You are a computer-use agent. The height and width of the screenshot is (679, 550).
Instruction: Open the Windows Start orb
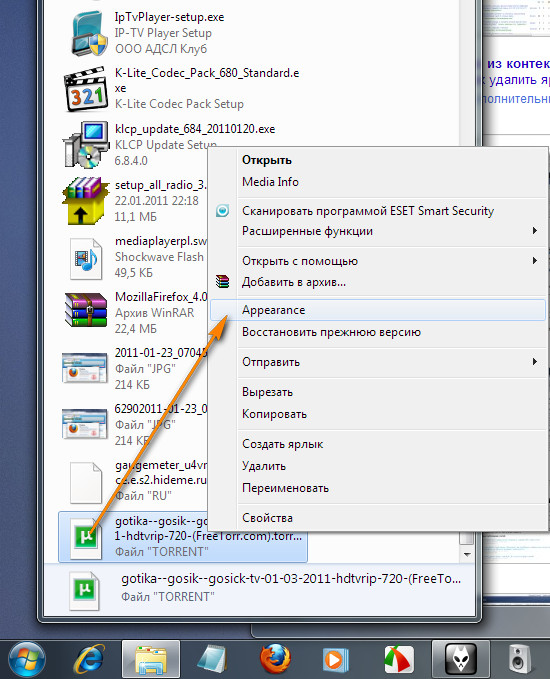pos(27,659)
